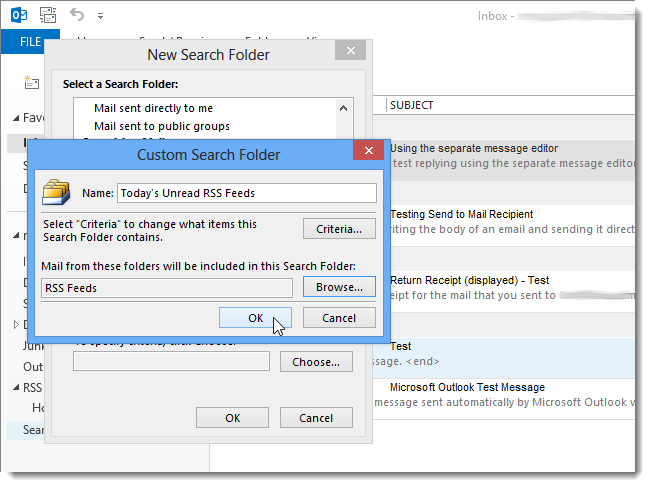Image resolution: width=650 pixels, height=487 pixels.
Task: Click the Criteria... button
Action: click(x=339, y=229)
